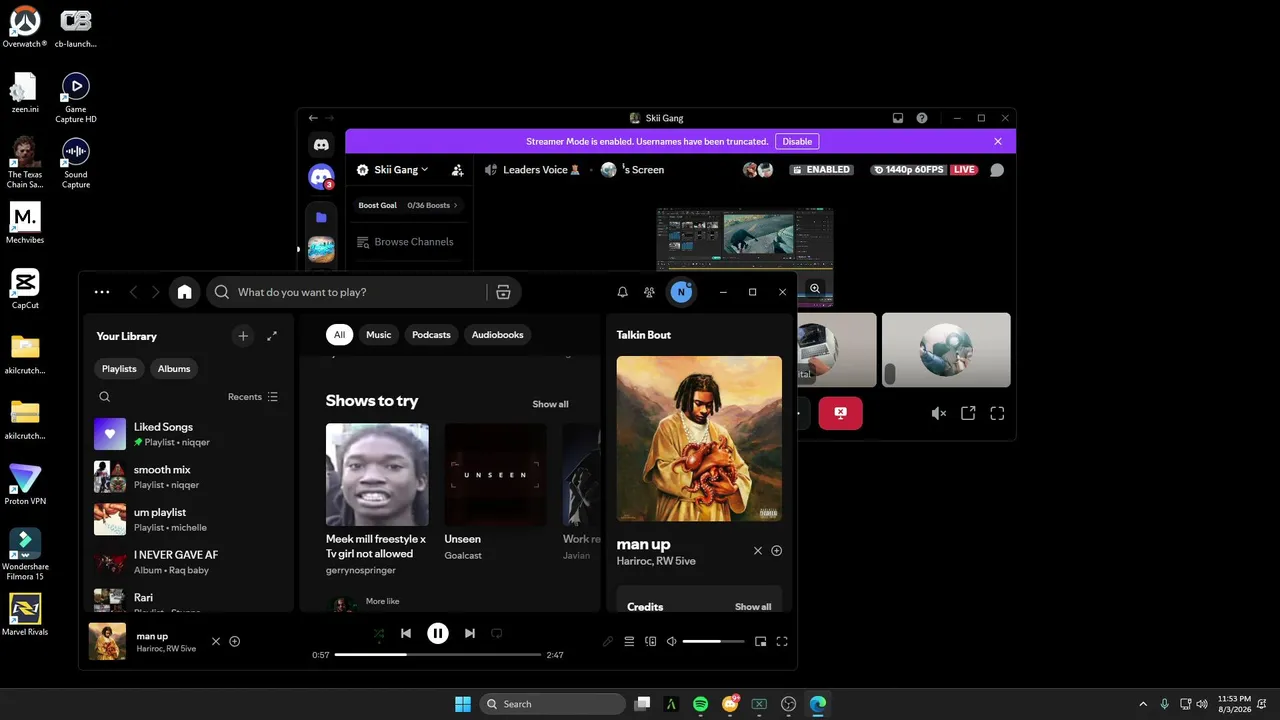Enter Spotify full screen mode
This screenshot has width=1280, height=720.
click(x=782, y=641)
